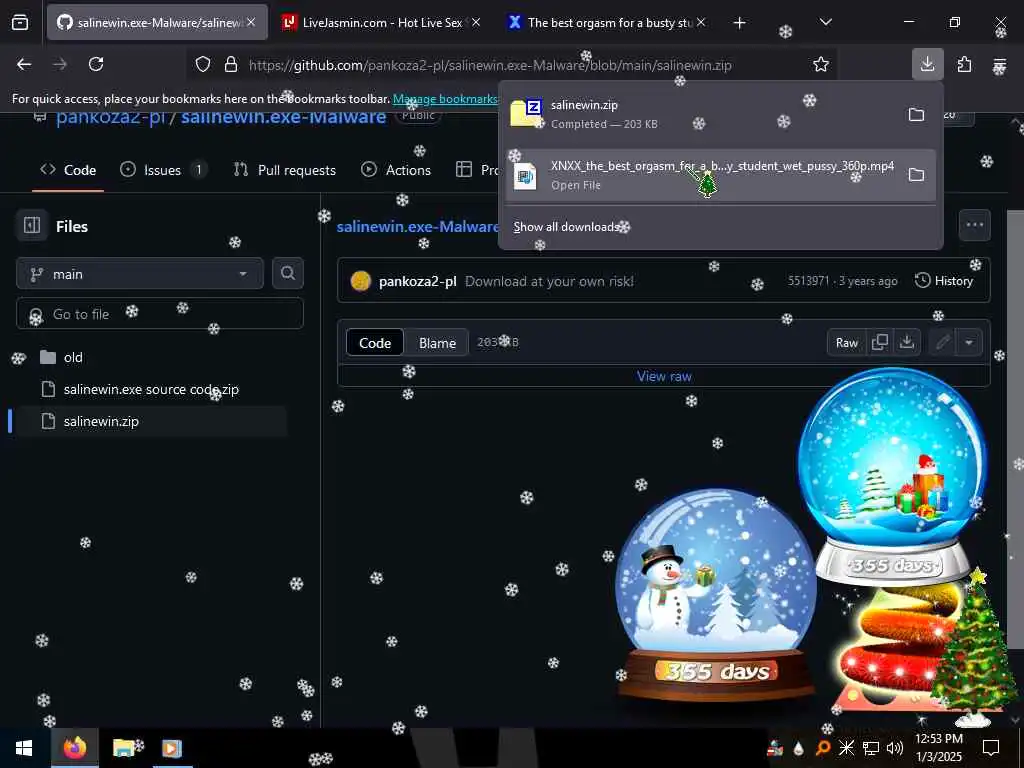Go back to the previous page
The image size is (1024, 768).
coord(24,64)
